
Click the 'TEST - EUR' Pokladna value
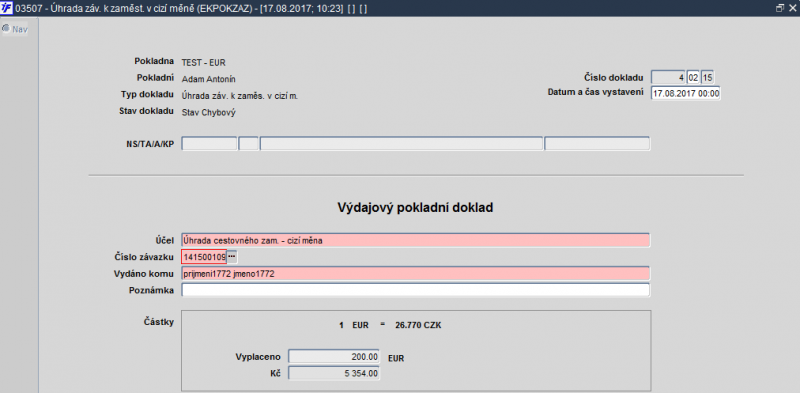coord(204,63)
